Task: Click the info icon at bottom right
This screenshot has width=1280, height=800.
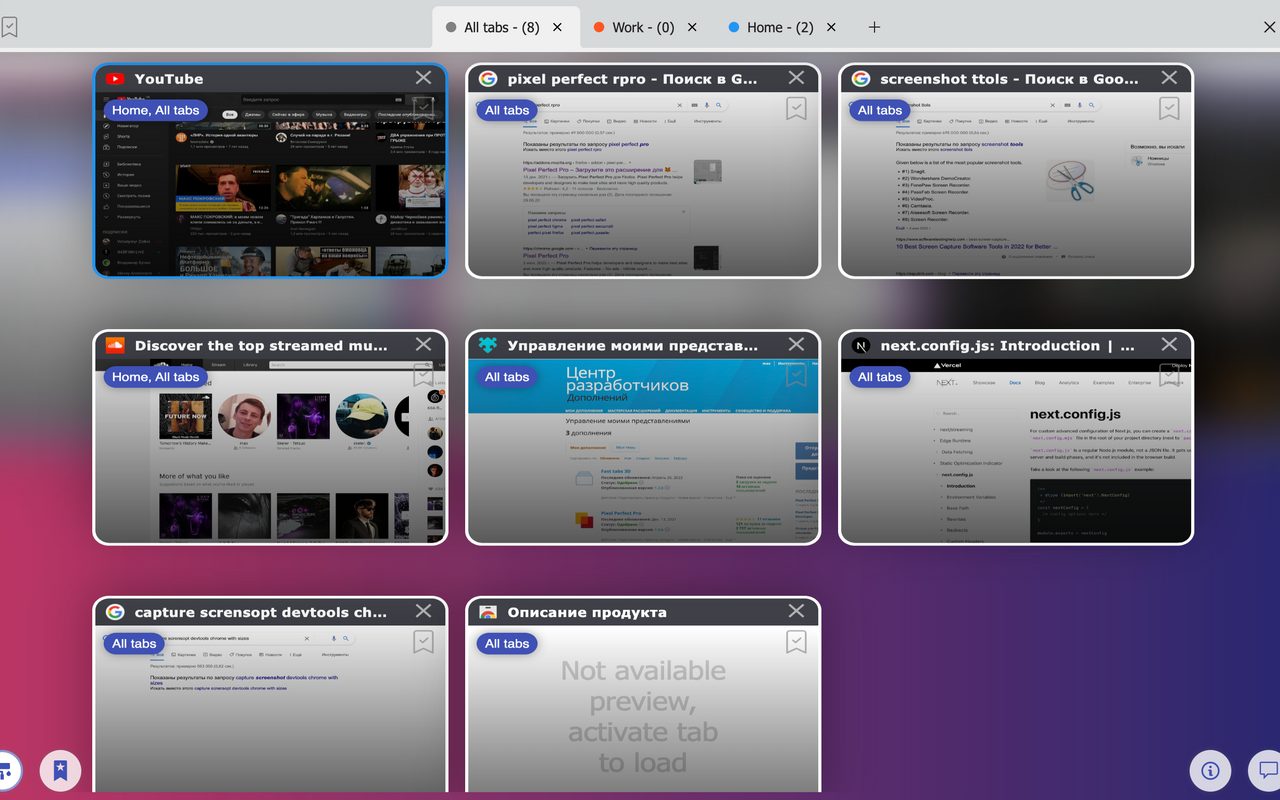Action: [1210, 770]
